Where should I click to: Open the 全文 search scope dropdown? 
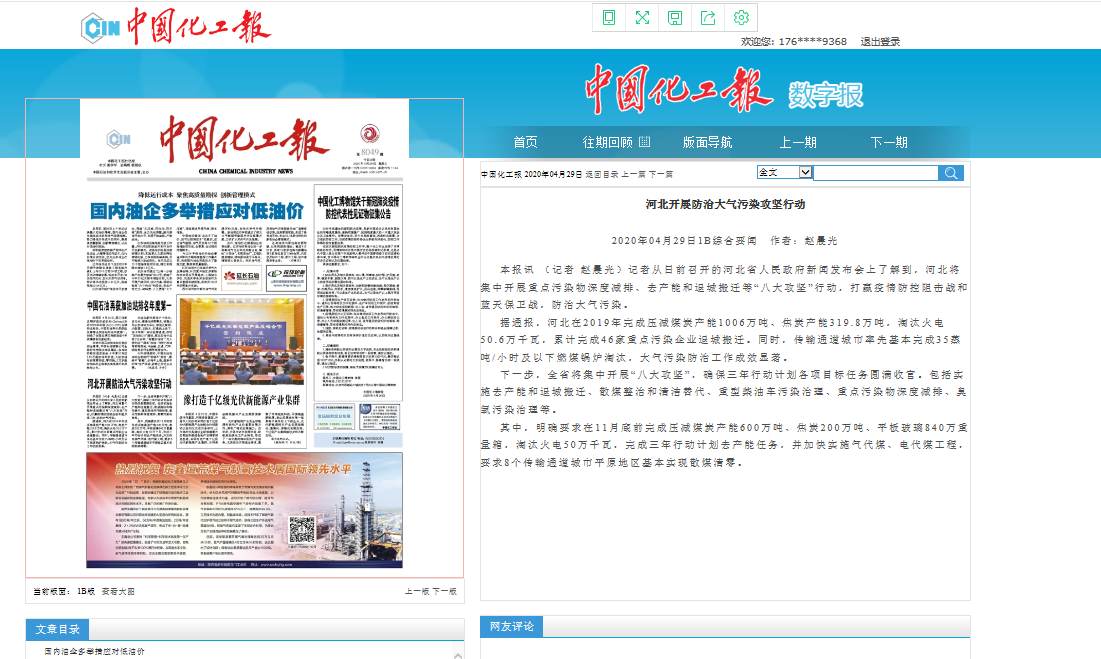[784, 173]
